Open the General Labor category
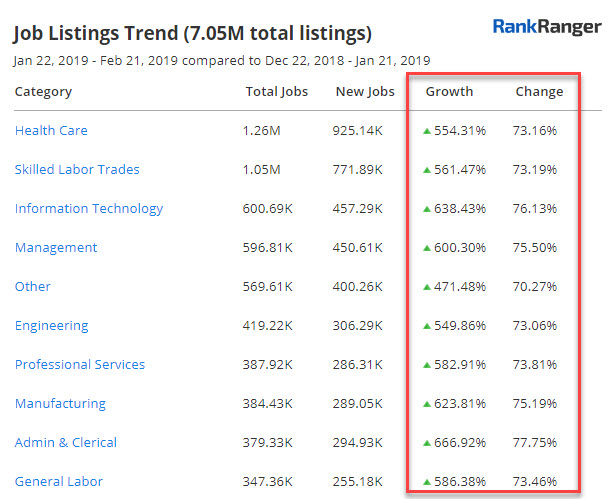Image resolution: width=609 pixels, height=499 pixels. coord(59,482)
